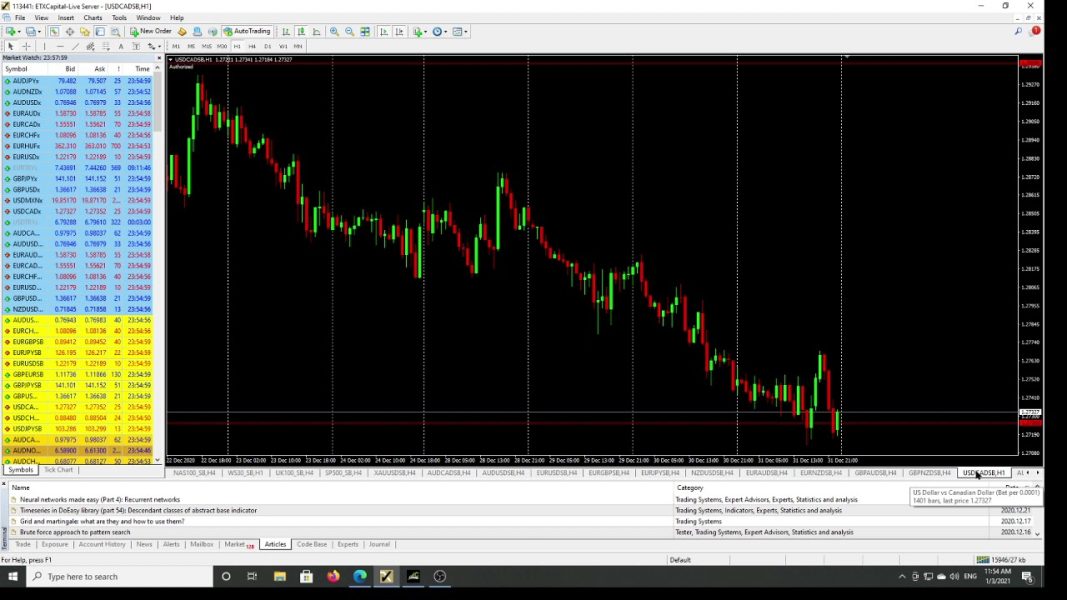Screen dimensions: 1067x600
Task: Open the Charts menu
Action: [92, 18]
